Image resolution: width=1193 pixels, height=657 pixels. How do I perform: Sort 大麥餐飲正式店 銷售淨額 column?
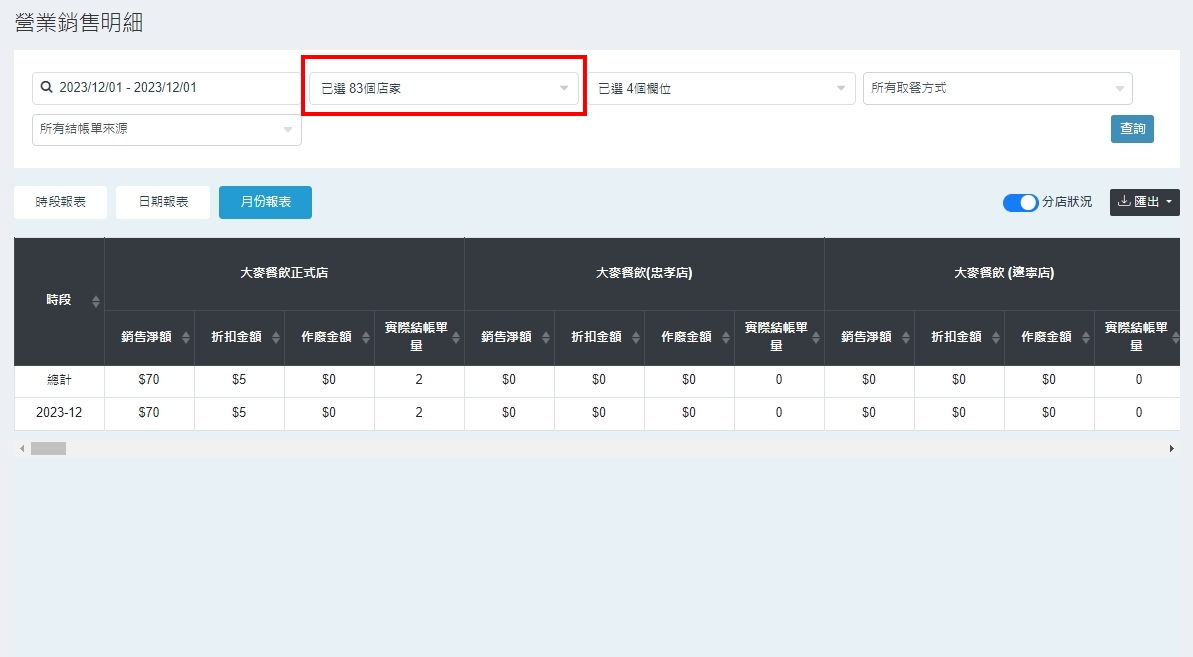pos(185,338)
